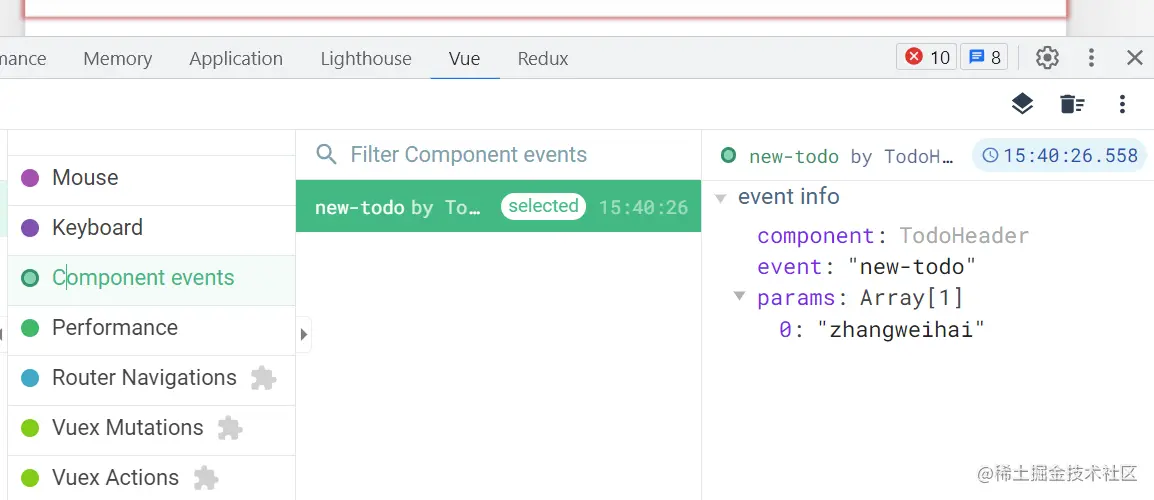This screenshot has height=500, width=1154.
Task: Open Vue devtools more options menu
Action: click(x=1123, y=104)
